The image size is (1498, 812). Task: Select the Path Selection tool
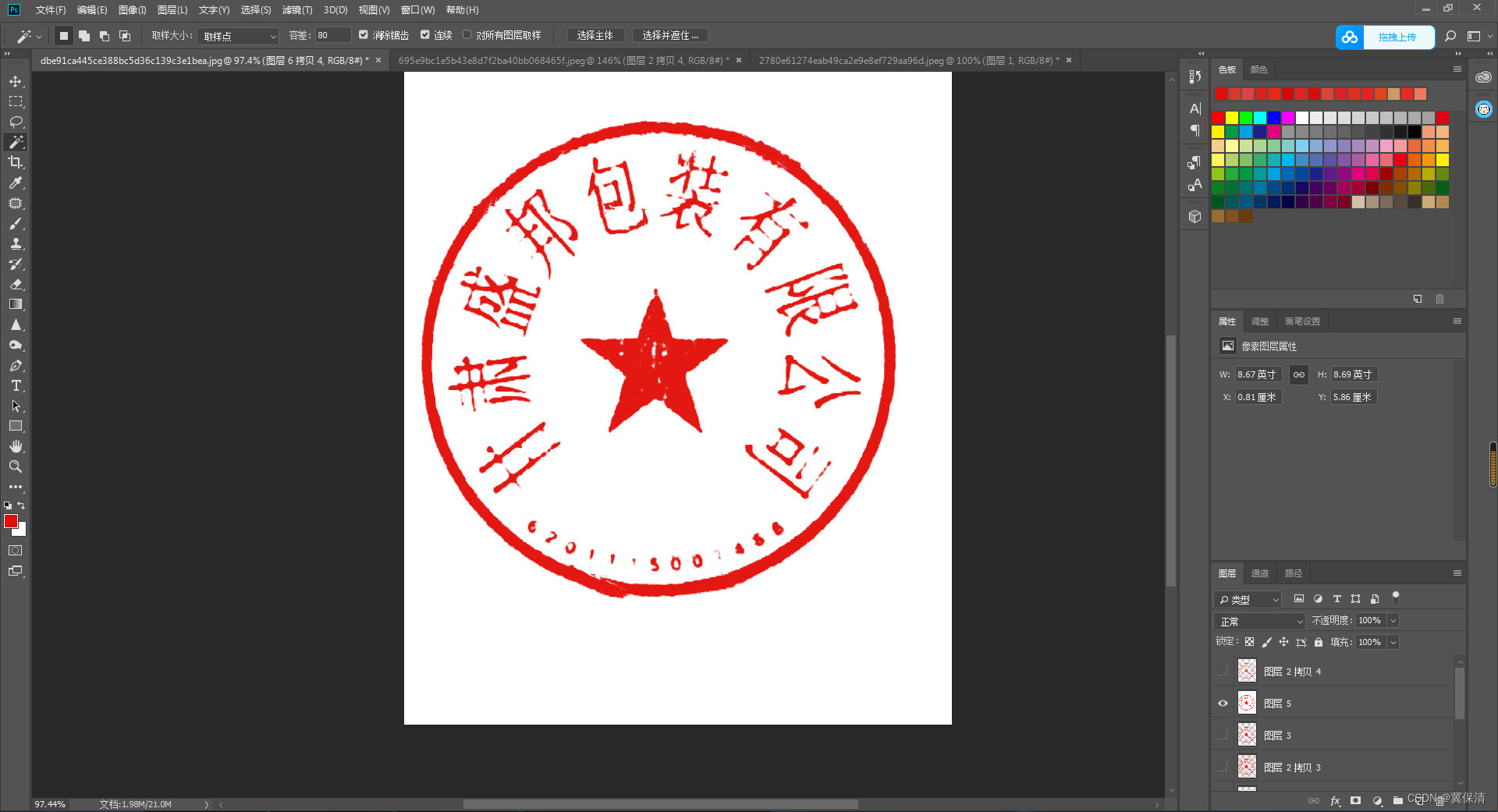[16, 406]
